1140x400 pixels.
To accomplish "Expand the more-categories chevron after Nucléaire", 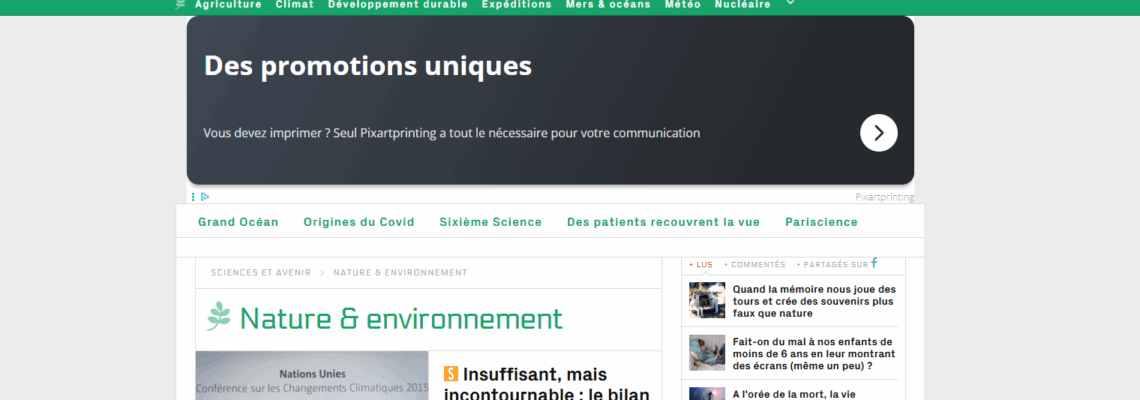I will click(791, 4).
